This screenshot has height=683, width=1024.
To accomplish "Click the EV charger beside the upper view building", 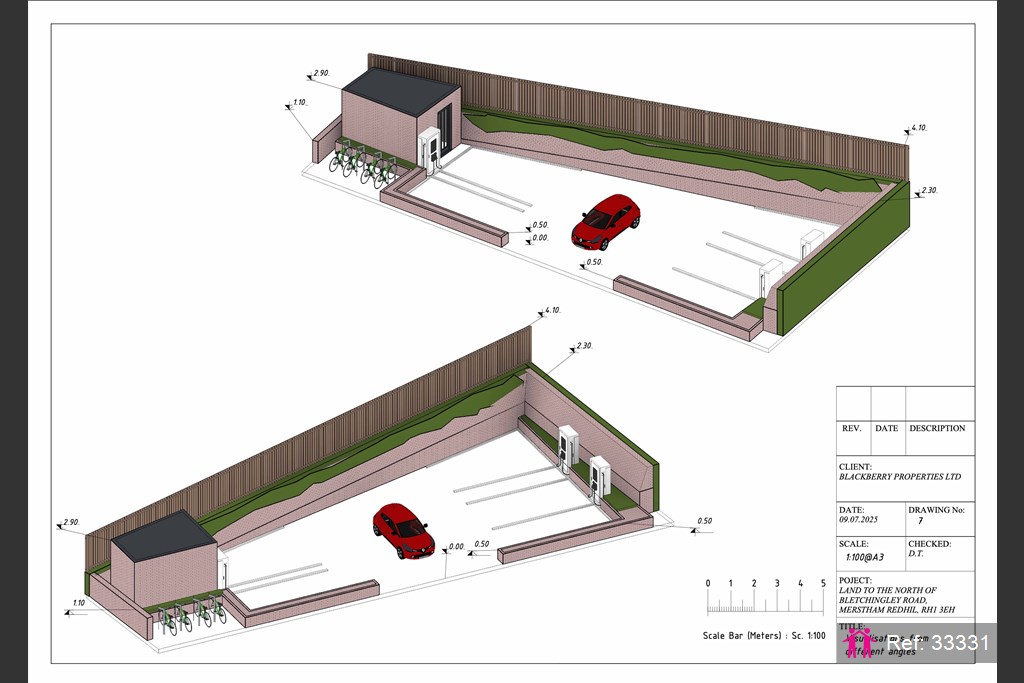I will tap(430, 150).
